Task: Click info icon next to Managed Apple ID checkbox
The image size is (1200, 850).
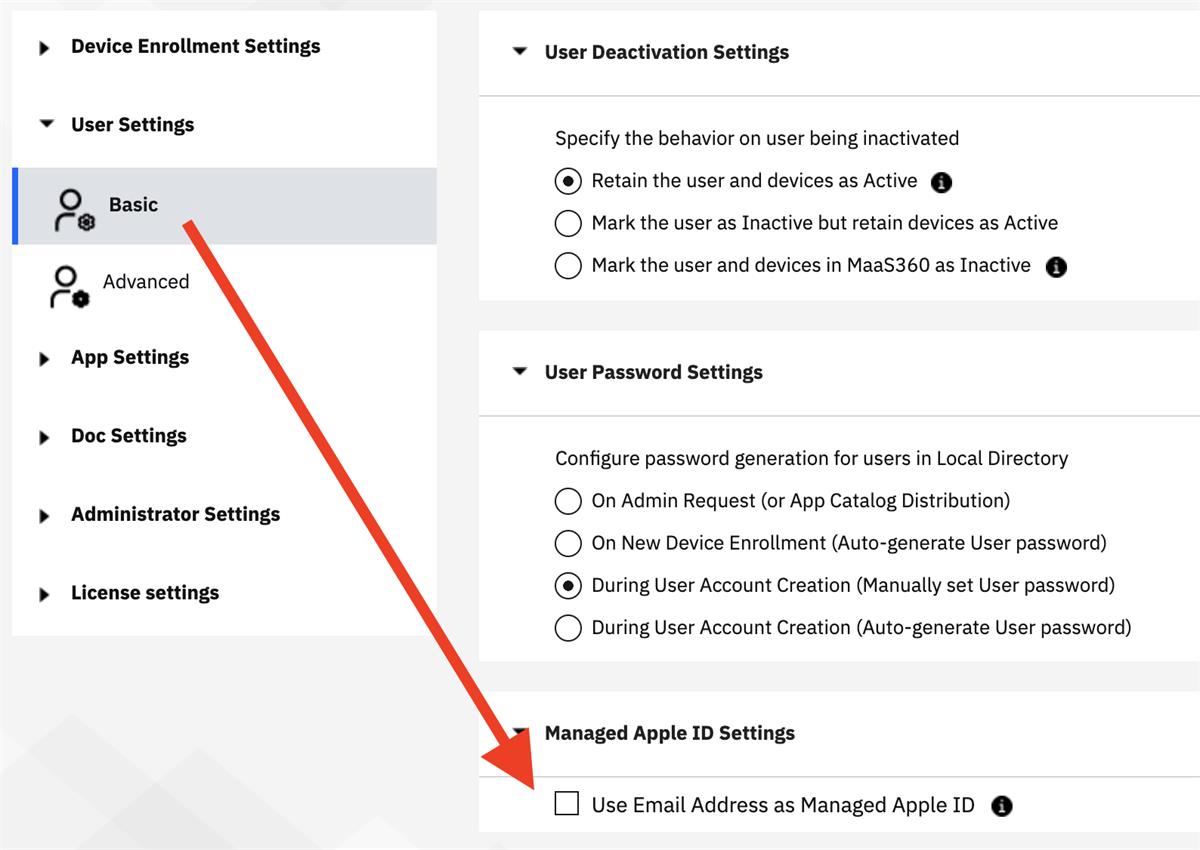Action: (x=1001, y=804)
